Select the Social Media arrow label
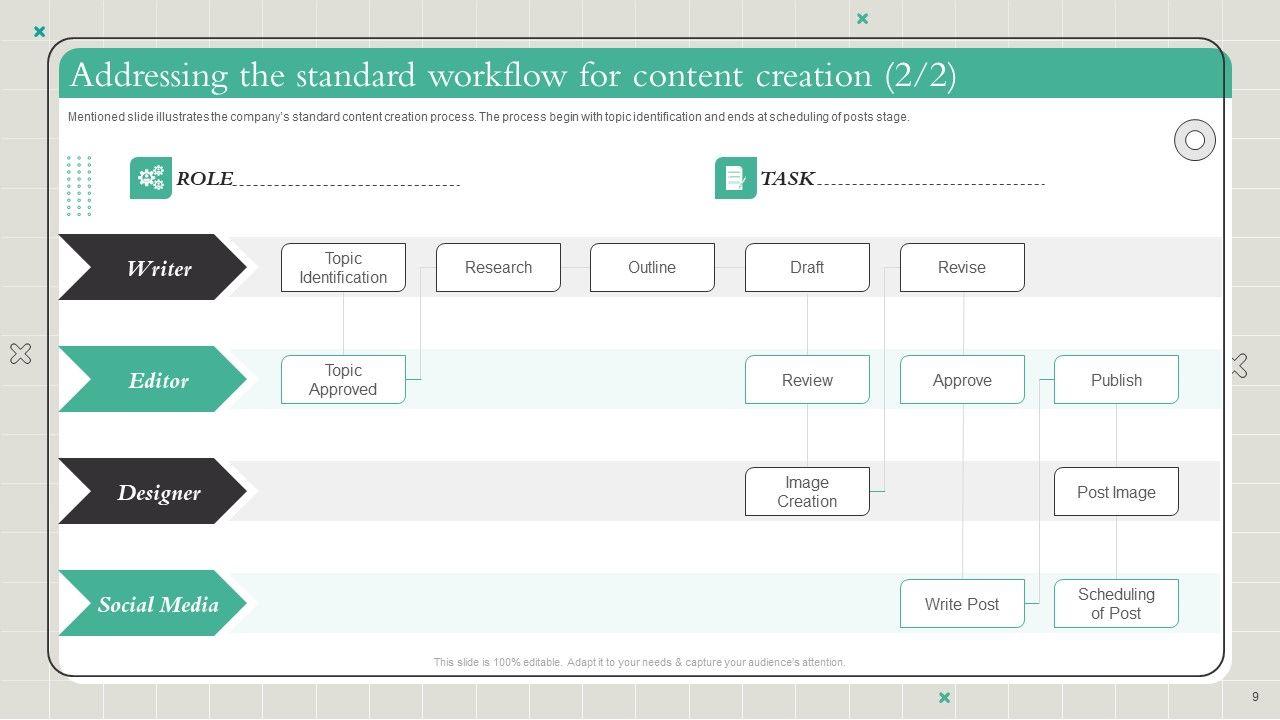Image resolution: width=1280 pixels, height=720 pixels. 153,604
